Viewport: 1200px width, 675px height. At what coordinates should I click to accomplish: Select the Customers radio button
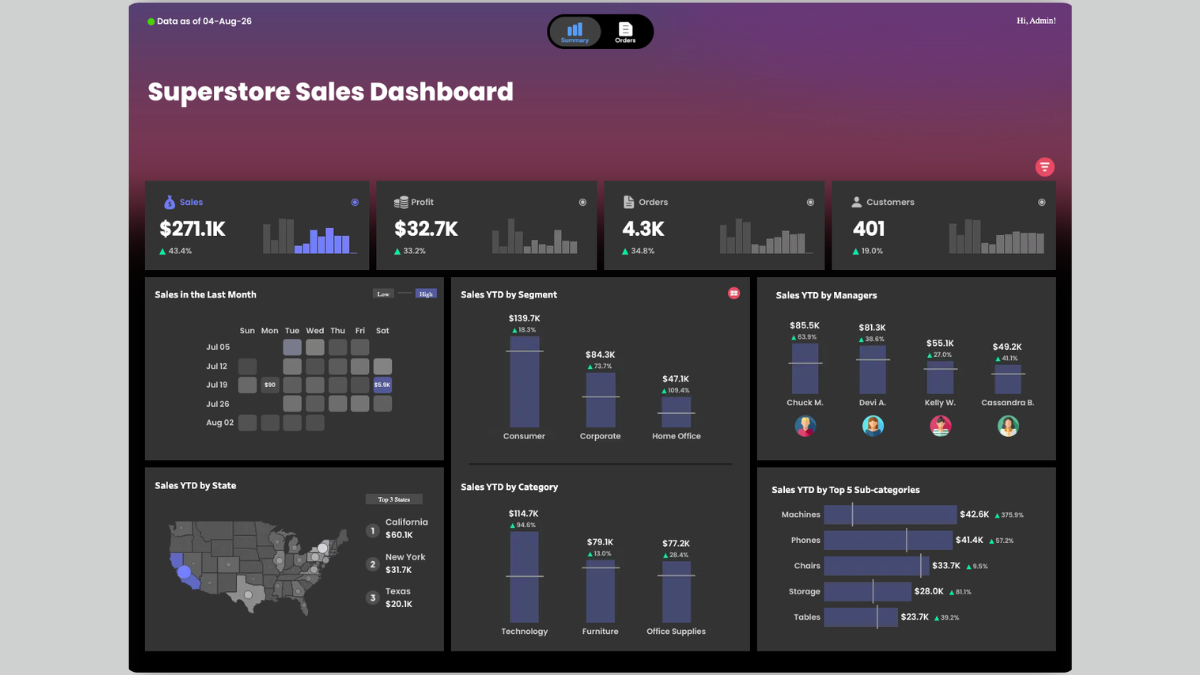(x=1041, y=202)
